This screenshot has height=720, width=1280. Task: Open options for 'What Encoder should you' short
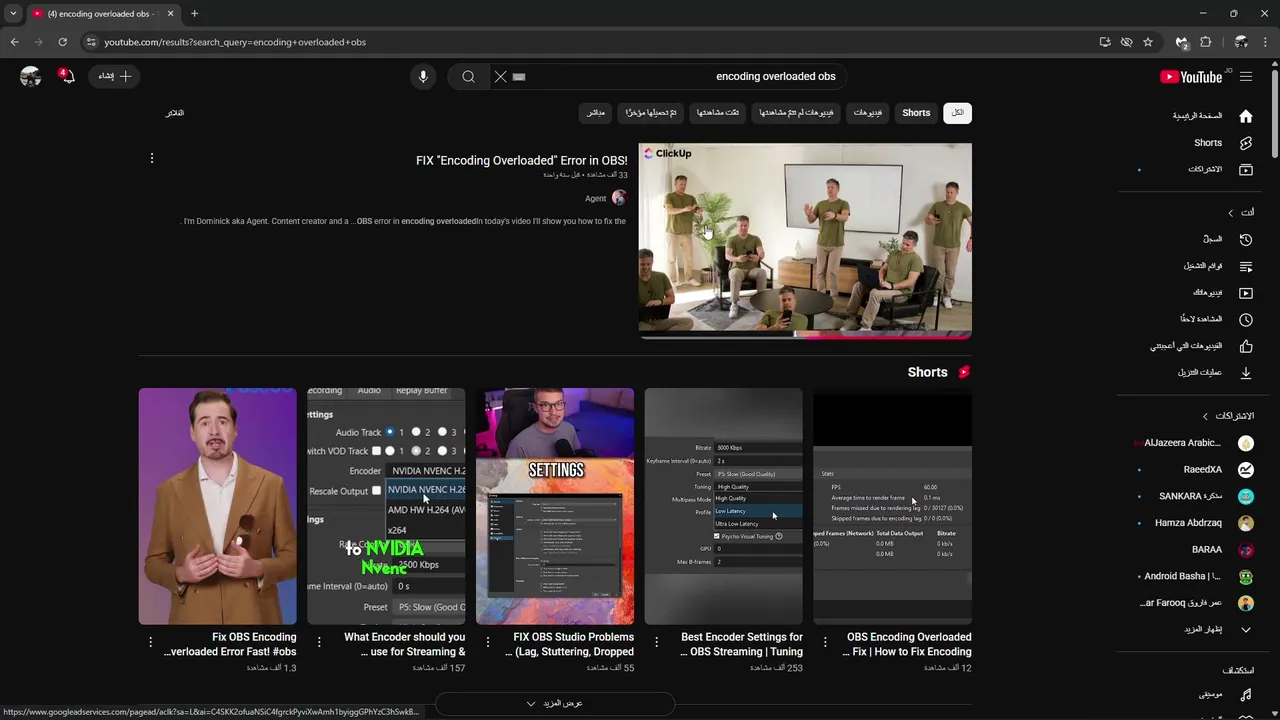click(319, 642)
